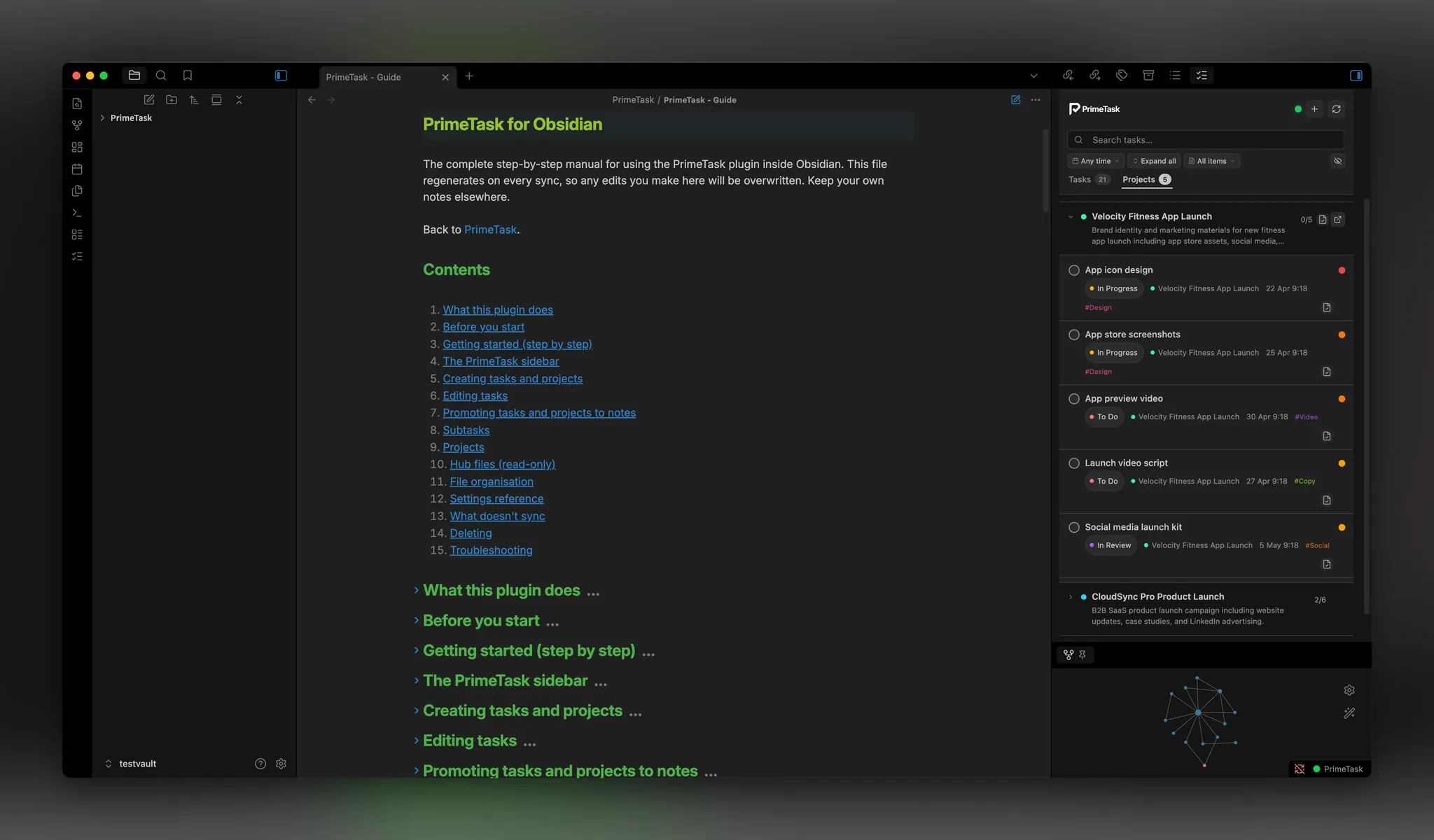
Task: Open the search magnifier in the left sidebar tabs
Action: coord(161,76)
